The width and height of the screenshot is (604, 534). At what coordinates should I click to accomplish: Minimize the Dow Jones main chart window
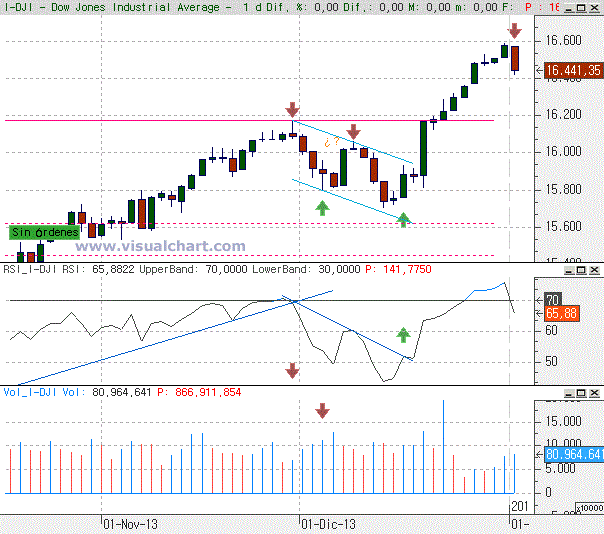coord(569,8)
